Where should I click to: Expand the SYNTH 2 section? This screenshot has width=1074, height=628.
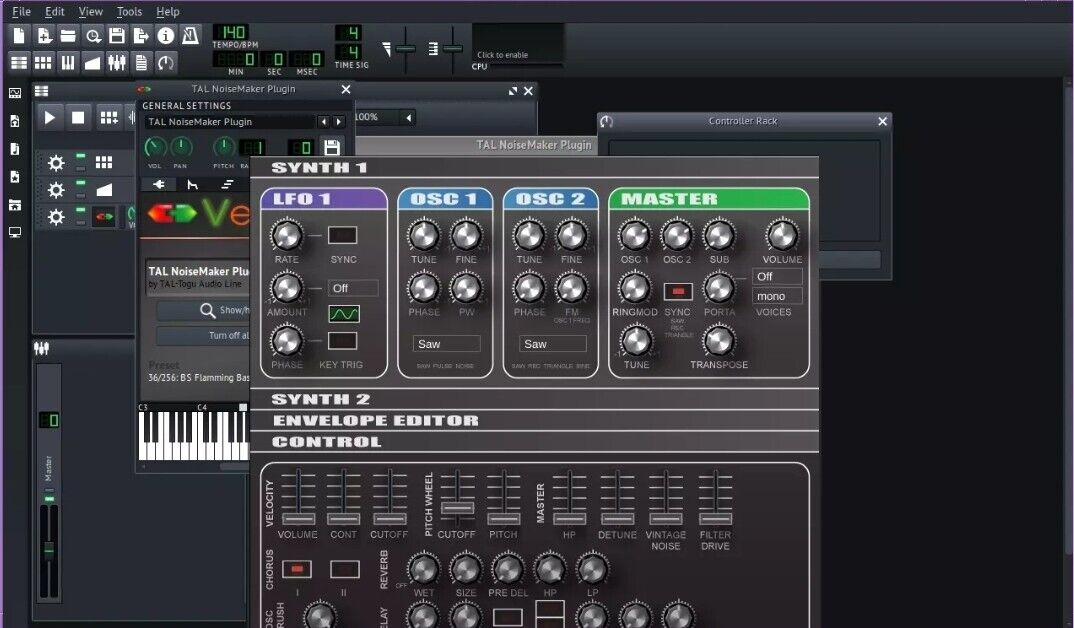(321, 399)
